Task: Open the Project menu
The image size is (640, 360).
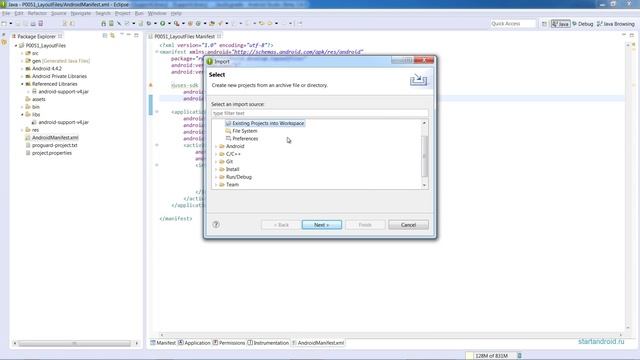Action: point(122,13)
